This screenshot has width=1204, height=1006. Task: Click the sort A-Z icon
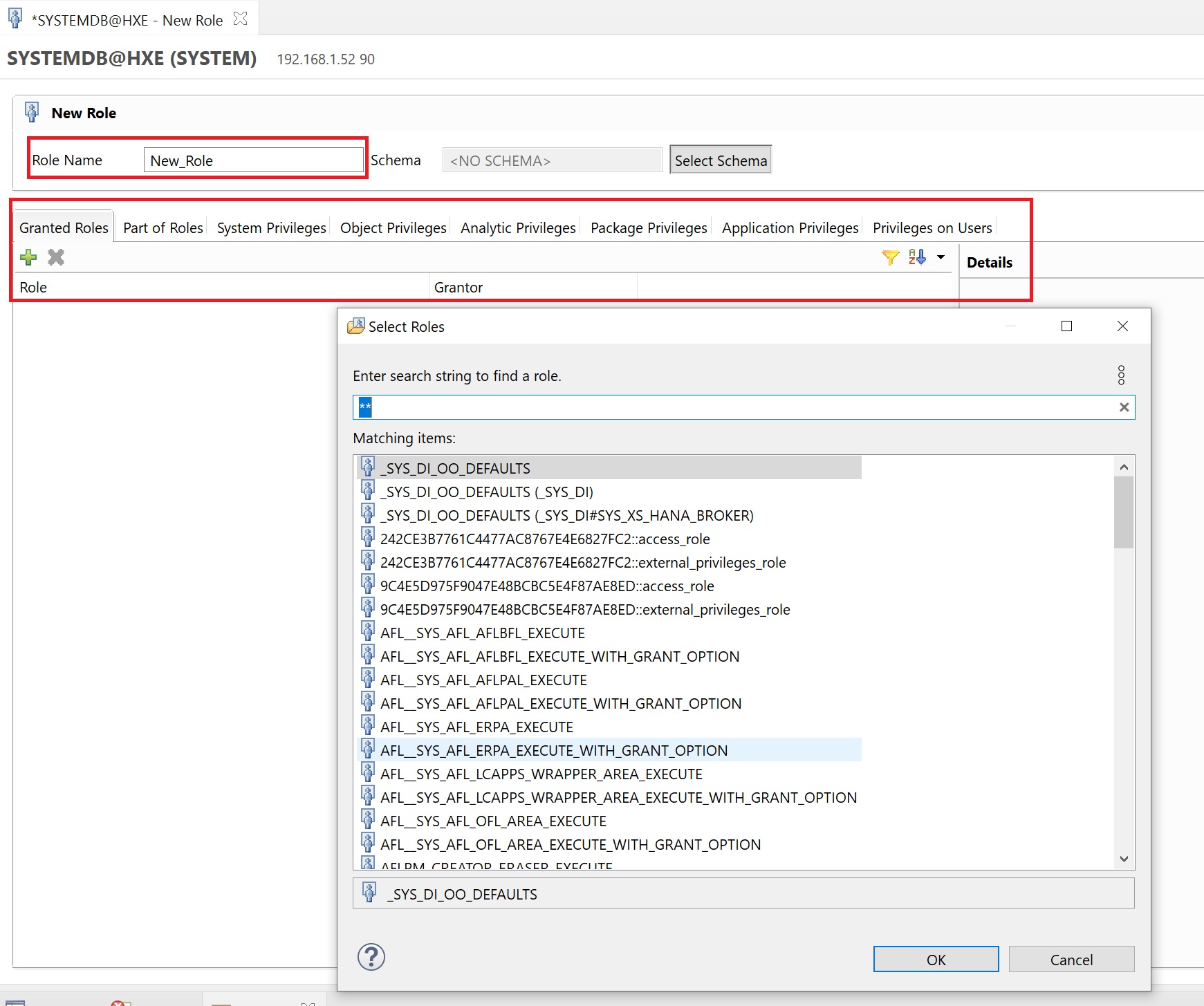pos(917,257)
